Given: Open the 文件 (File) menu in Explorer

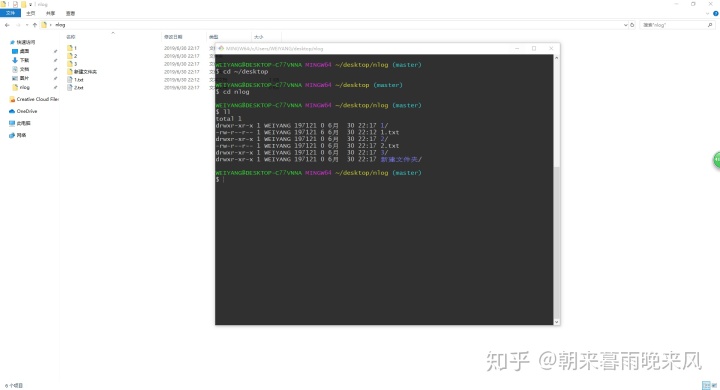Looking at the screenshot, I should 10,13.
